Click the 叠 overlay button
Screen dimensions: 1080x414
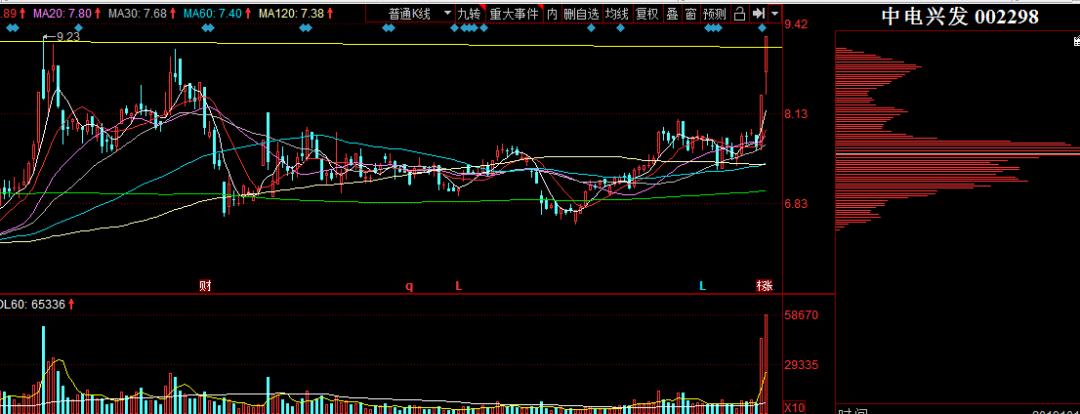[672, 13]
